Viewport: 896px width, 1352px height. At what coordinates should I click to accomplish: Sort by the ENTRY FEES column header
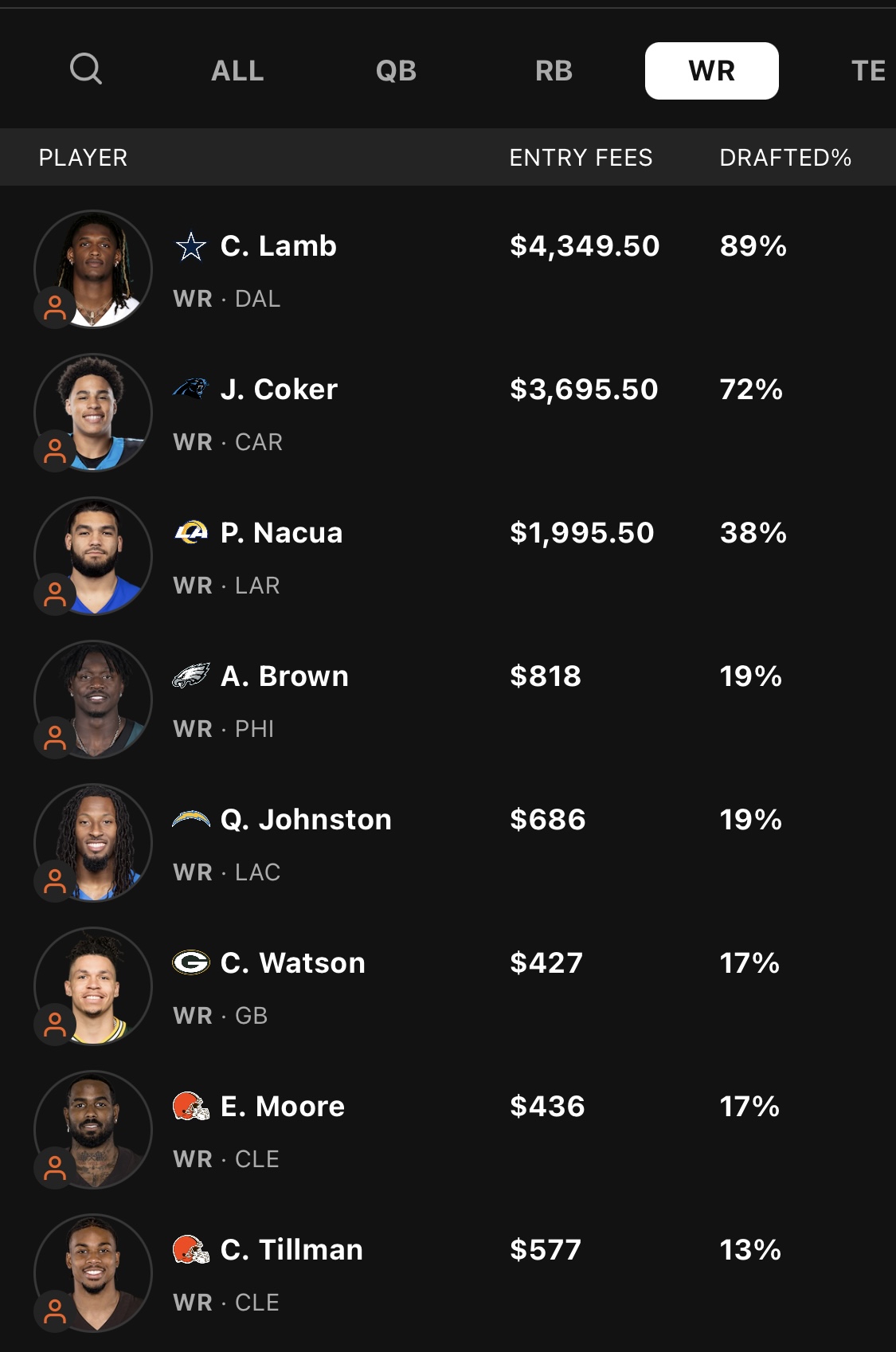click(581, 158)
